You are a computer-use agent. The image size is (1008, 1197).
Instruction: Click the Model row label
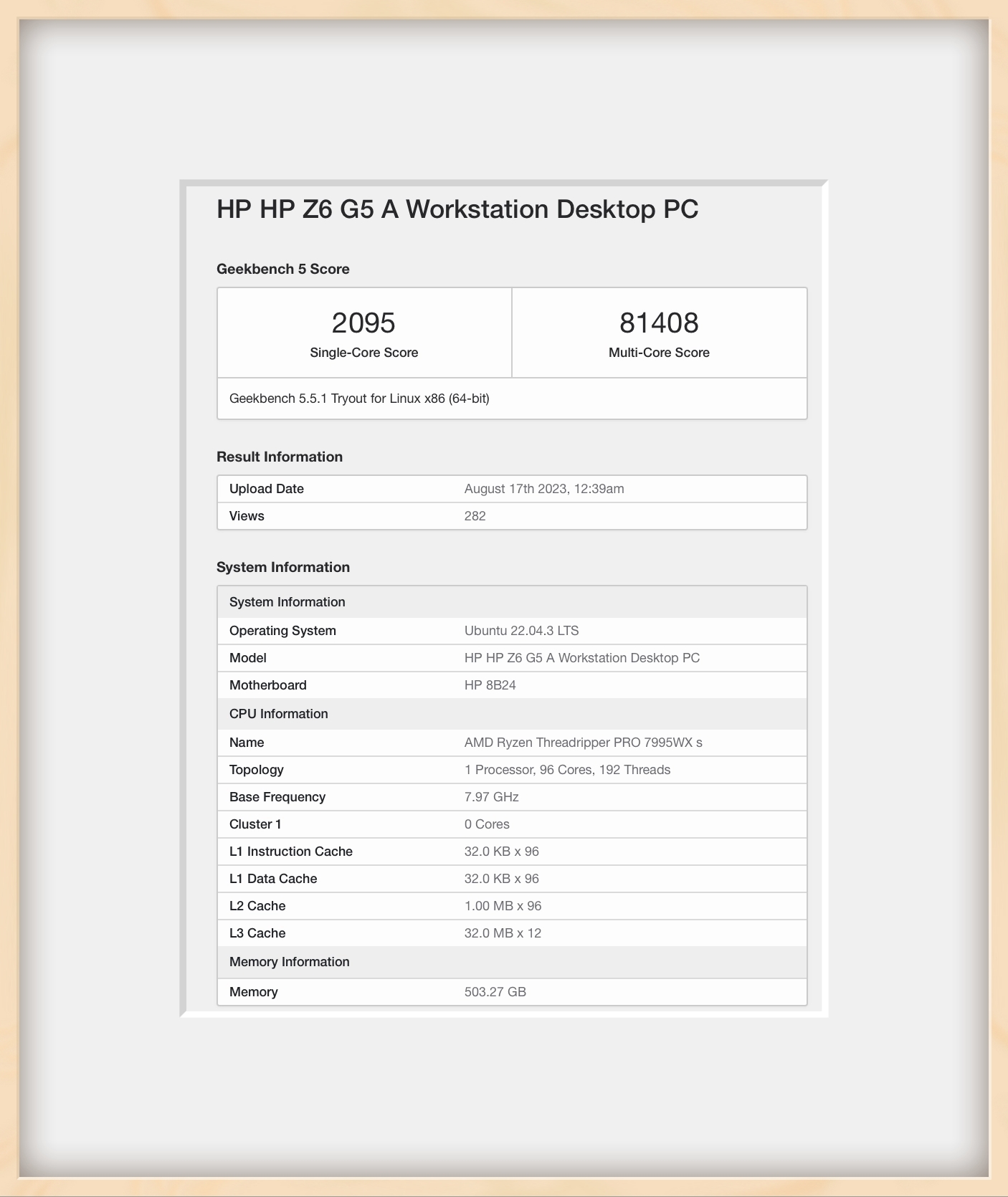pos(248,658)
